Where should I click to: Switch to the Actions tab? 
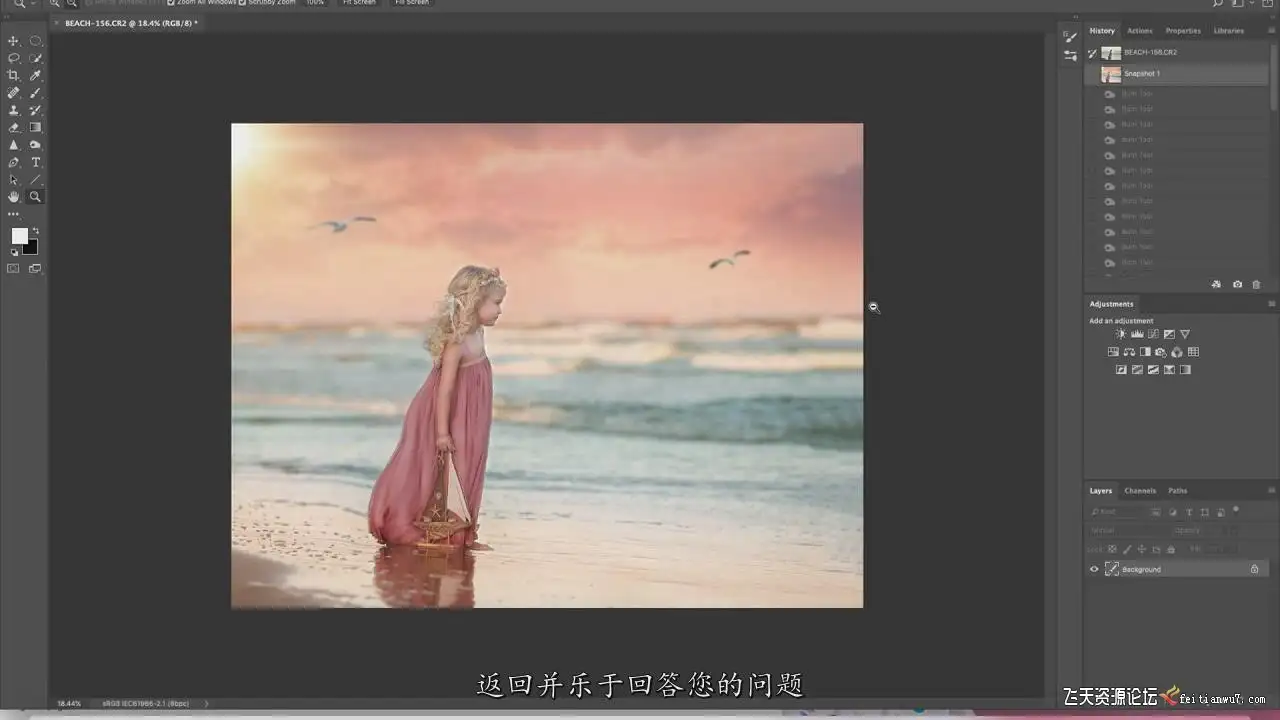(x=1140, y=31)
